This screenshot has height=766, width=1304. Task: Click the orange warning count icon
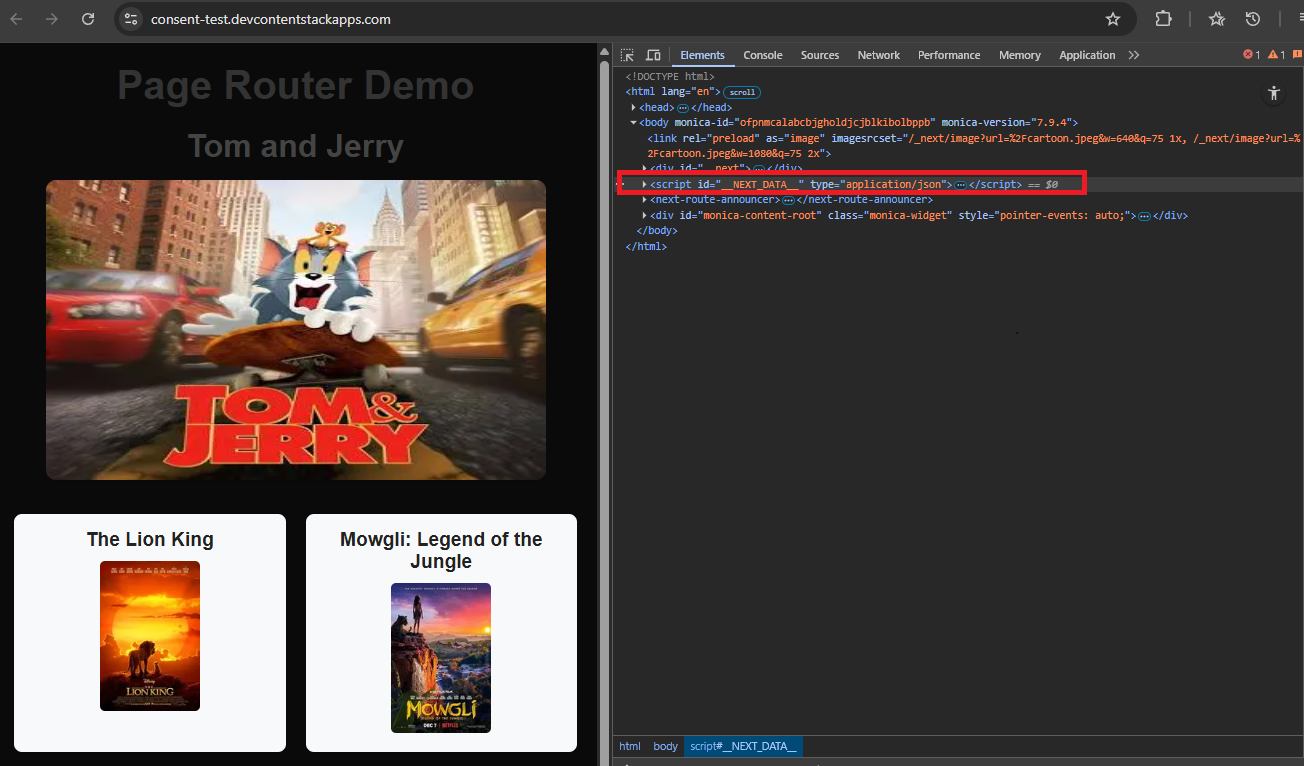(1273, 55)
